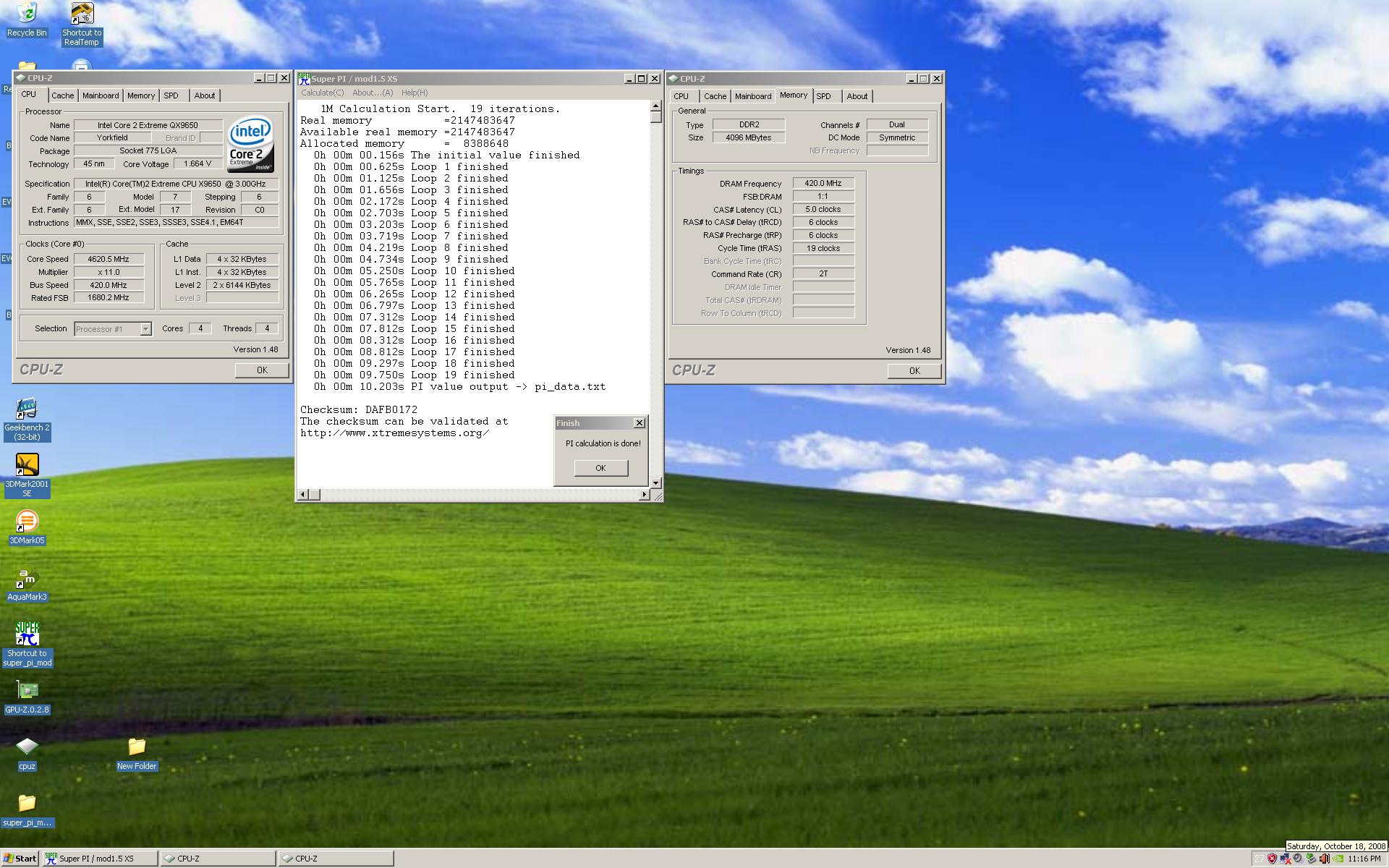Click the Super PI title bar icon
Screen dimensions: 1389x868
coord(304,78)
